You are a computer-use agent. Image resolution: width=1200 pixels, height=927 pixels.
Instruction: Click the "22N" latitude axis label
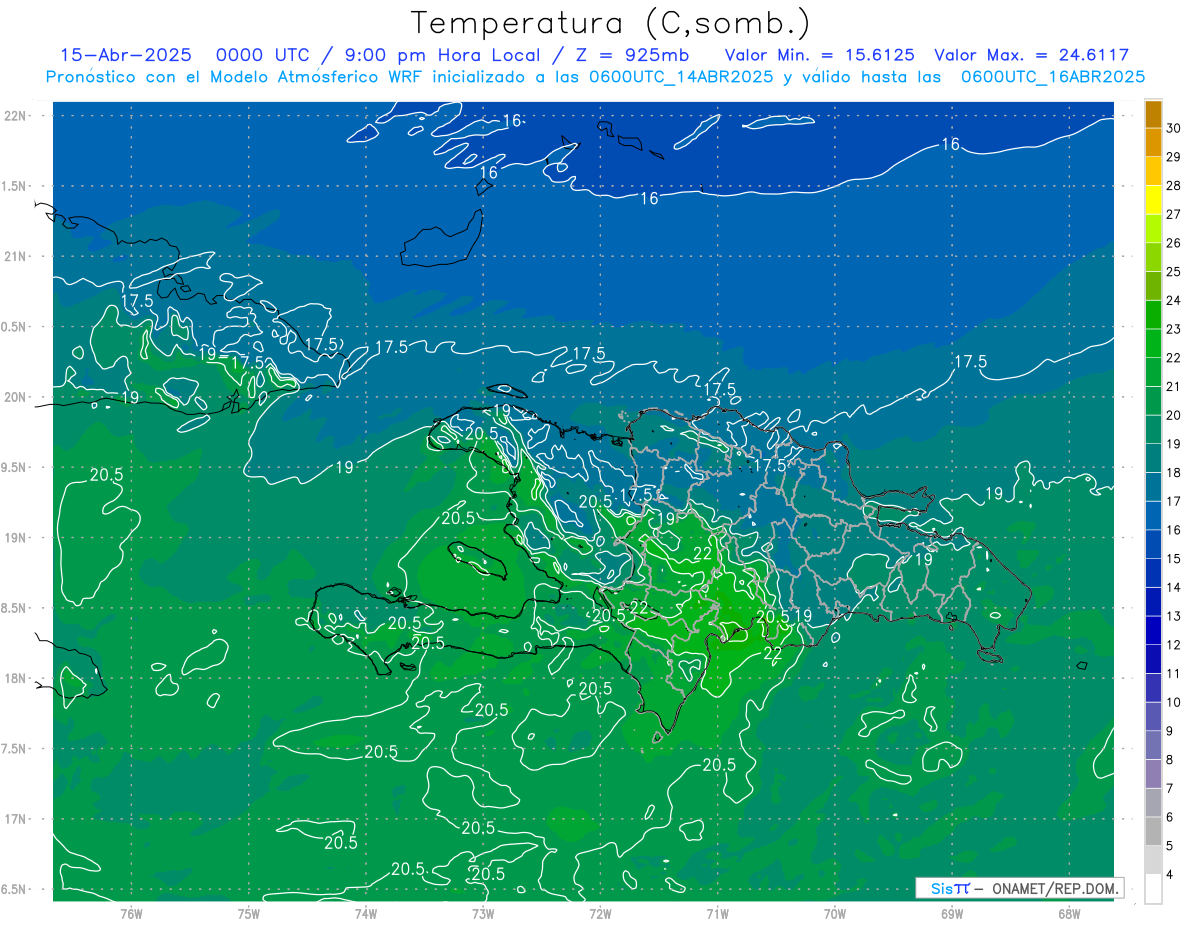[x=16, y=116]
